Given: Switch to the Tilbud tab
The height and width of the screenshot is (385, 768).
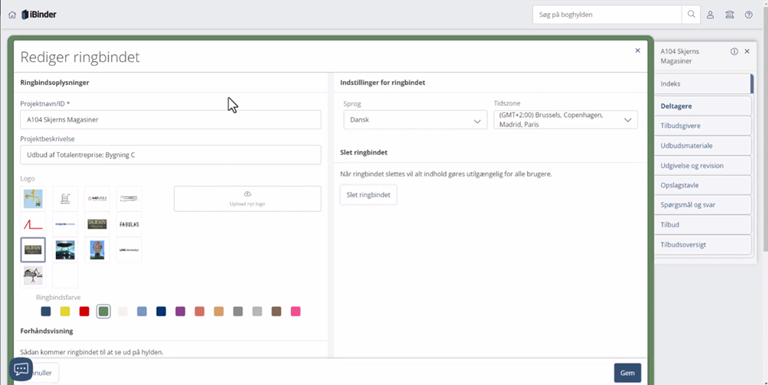Looking at the screenshot, I should pyautogui.click(x=703, y=225).
